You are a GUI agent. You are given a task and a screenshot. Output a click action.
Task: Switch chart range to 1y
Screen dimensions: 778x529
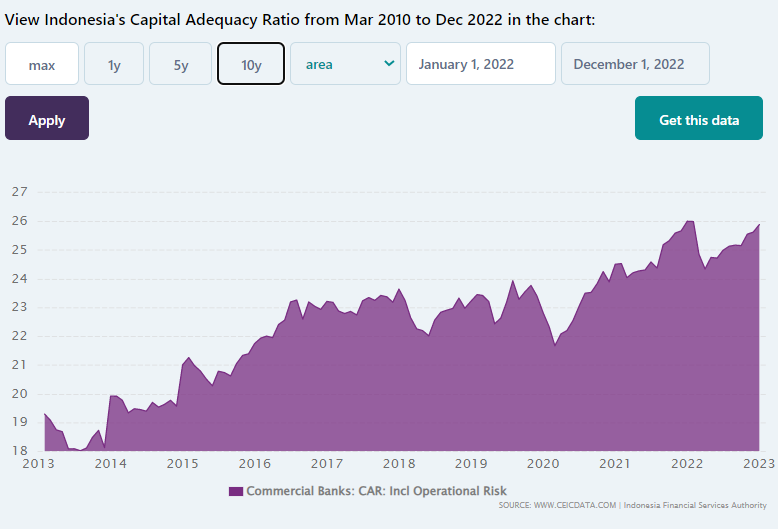tap(114, 65)
